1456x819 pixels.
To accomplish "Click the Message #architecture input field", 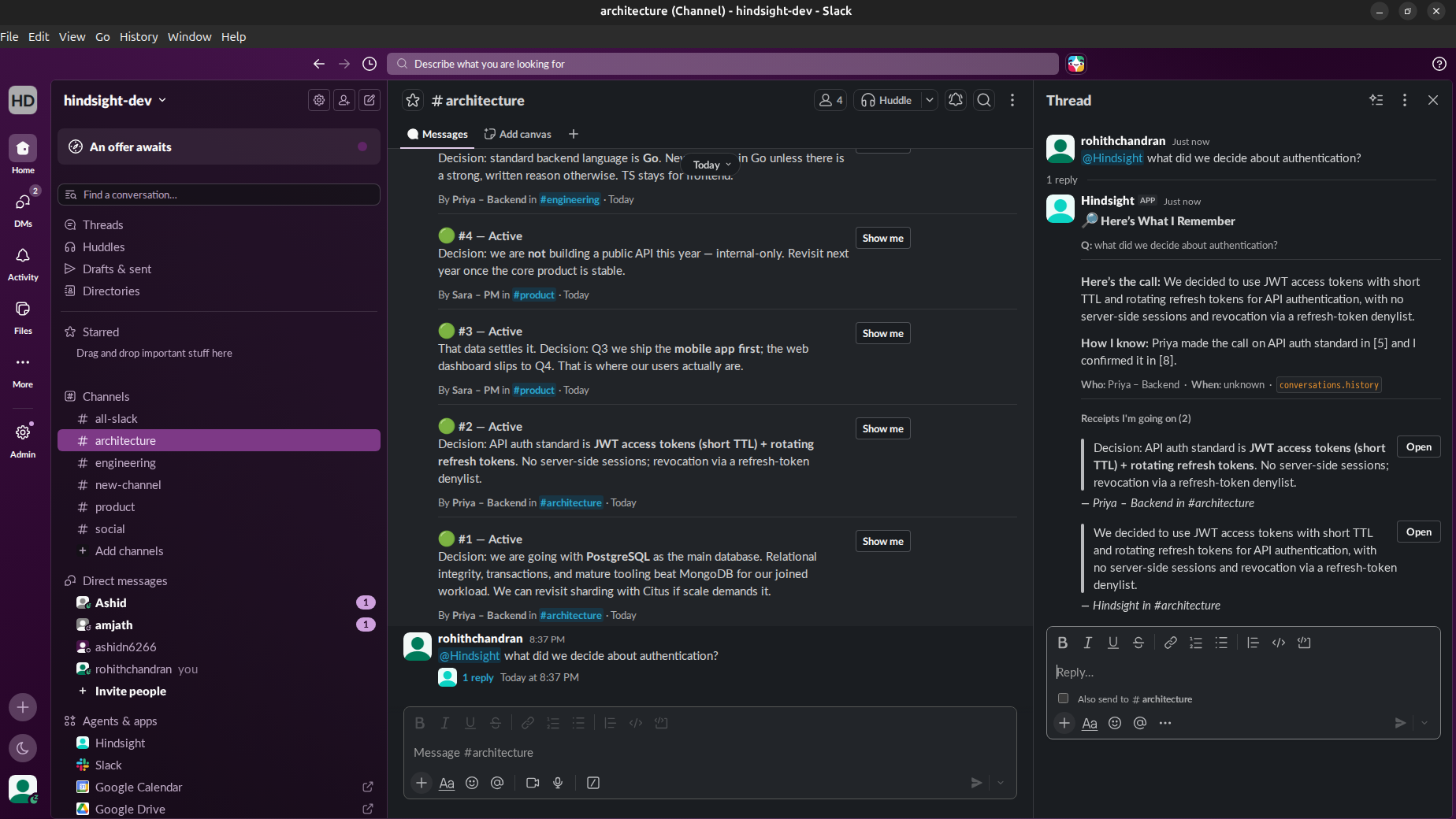I will [x=709, y=753].
